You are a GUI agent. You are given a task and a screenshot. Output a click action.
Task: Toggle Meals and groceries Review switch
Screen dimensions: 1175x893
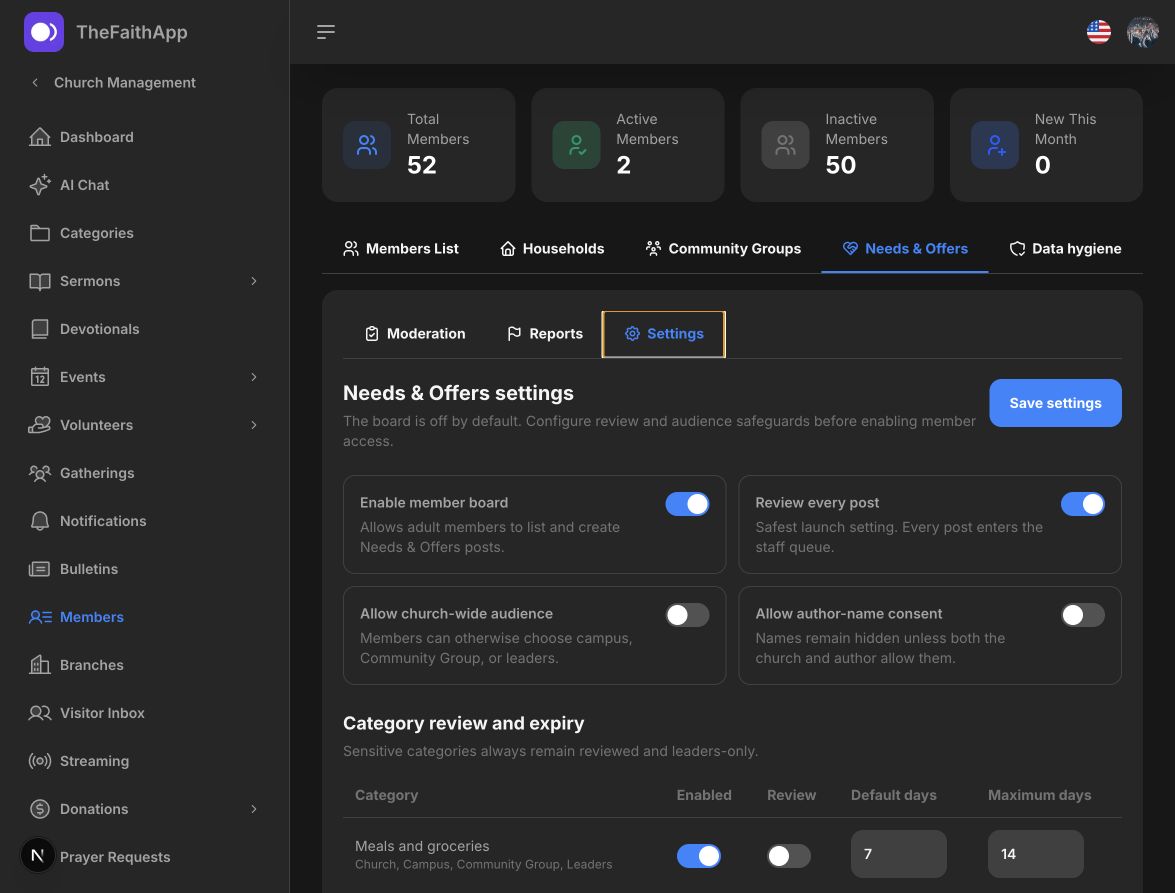pyautogui.click(x=788, y=855)
